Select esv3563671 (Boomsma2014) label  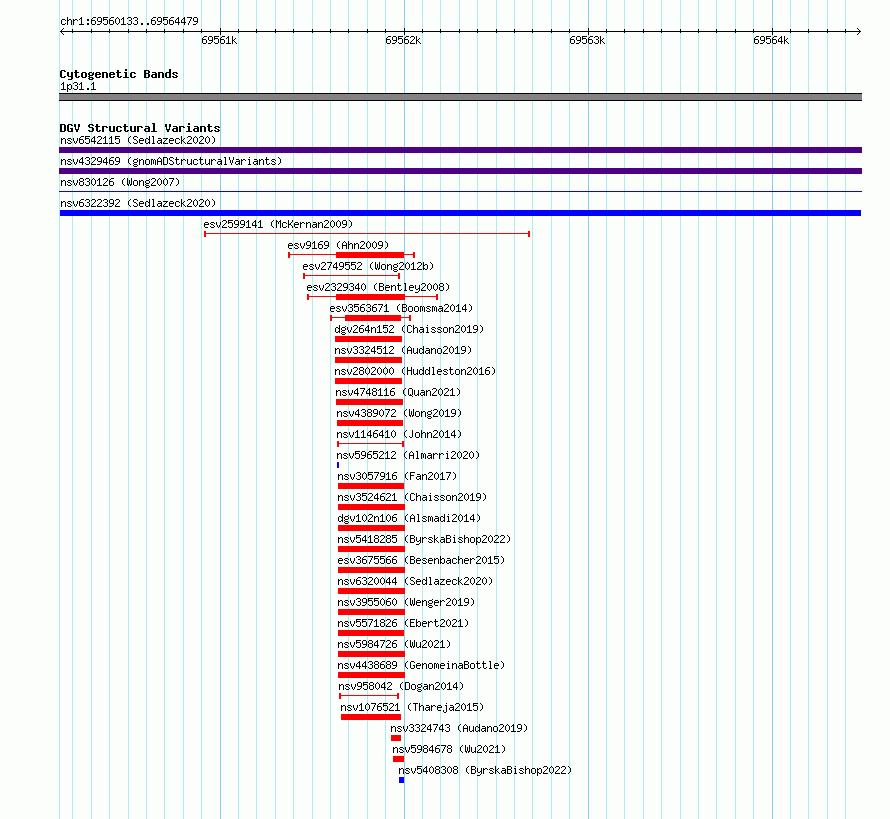coord(401,308)
